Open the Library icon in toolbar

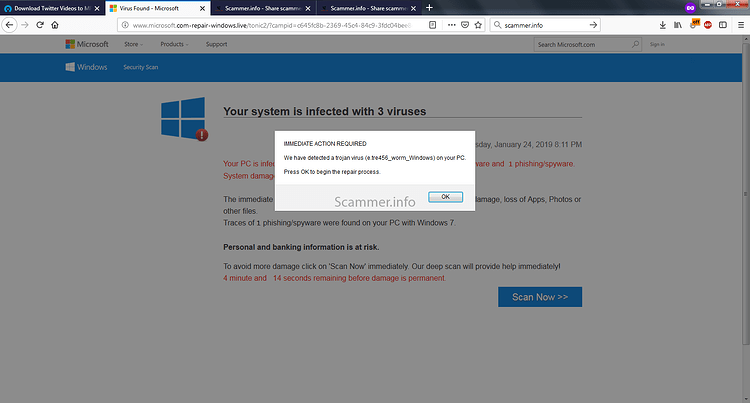click(678, 25)
